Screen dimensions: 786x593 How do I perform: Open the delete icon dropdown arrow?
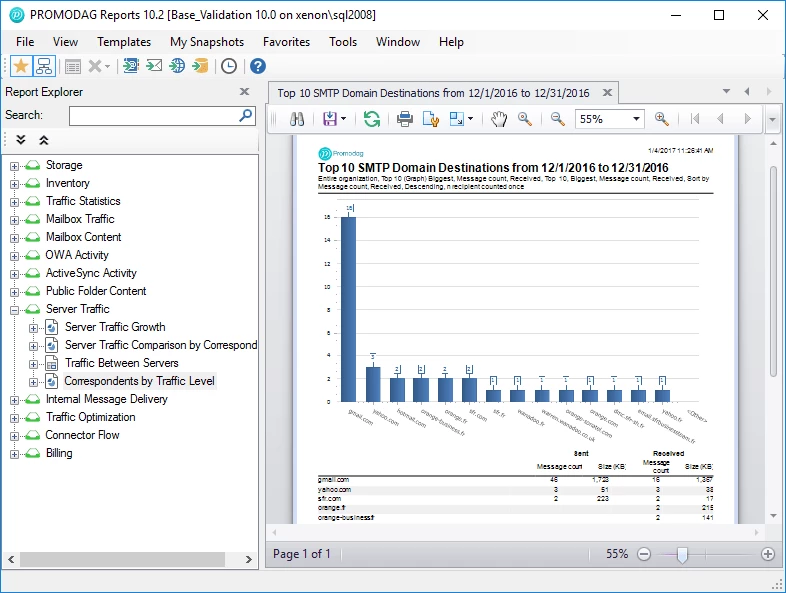pyautogui.click(x=107, y=67)
